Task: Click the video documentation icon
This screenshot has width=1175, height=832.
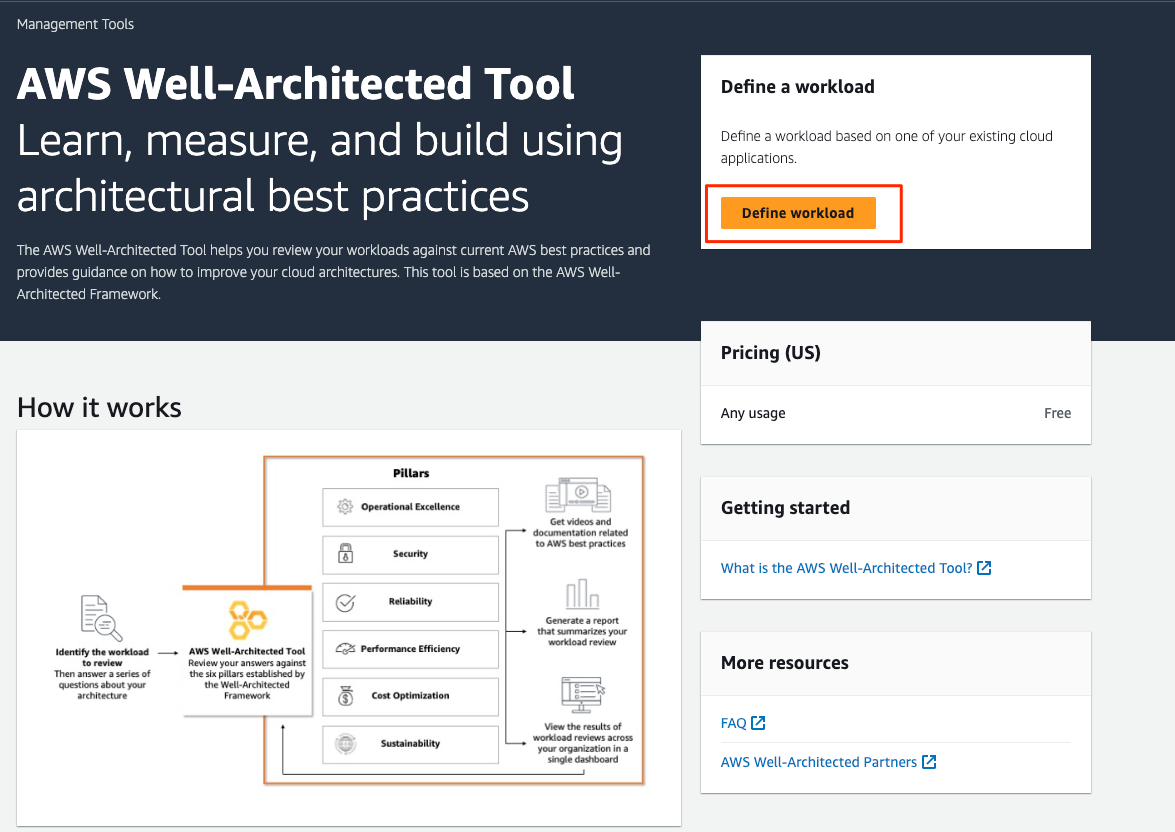Action: tap(579, 495)
